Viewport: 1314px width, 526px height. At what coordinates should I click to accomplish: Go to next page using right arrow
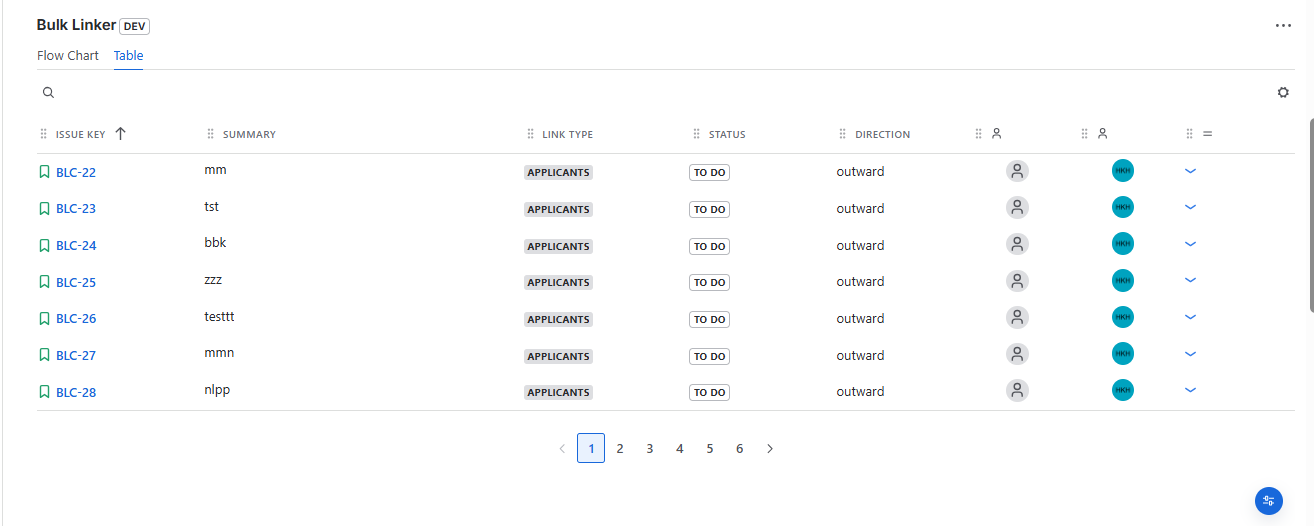[x=770, y=448]
